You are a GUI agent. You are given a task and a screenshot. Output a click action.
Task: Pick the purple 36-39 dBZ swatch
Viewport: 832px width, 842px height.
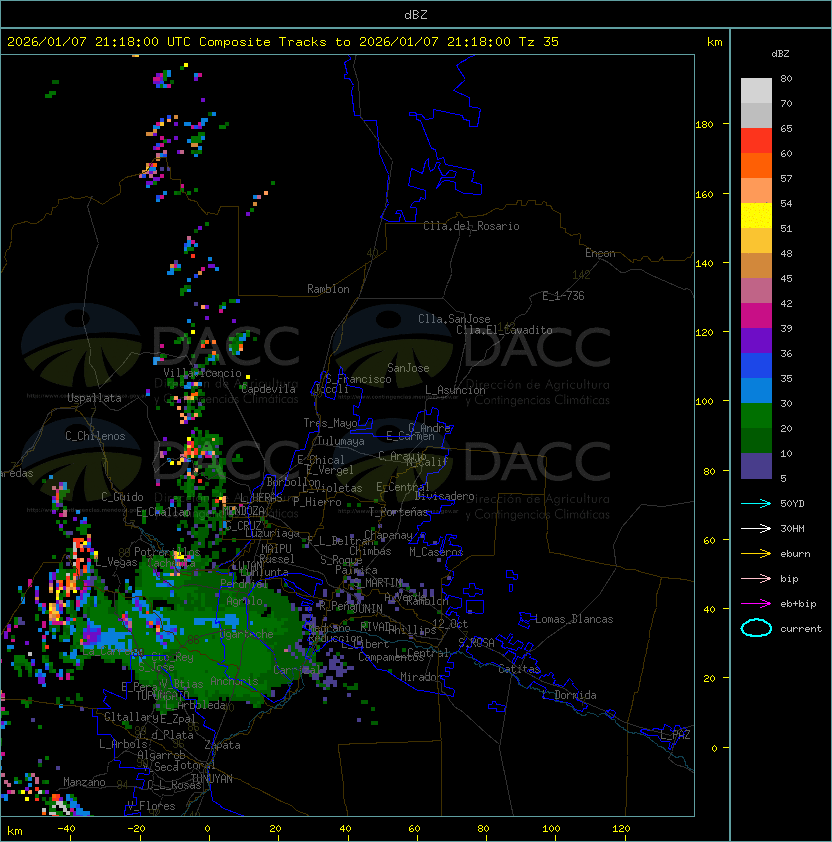(756, 341)
